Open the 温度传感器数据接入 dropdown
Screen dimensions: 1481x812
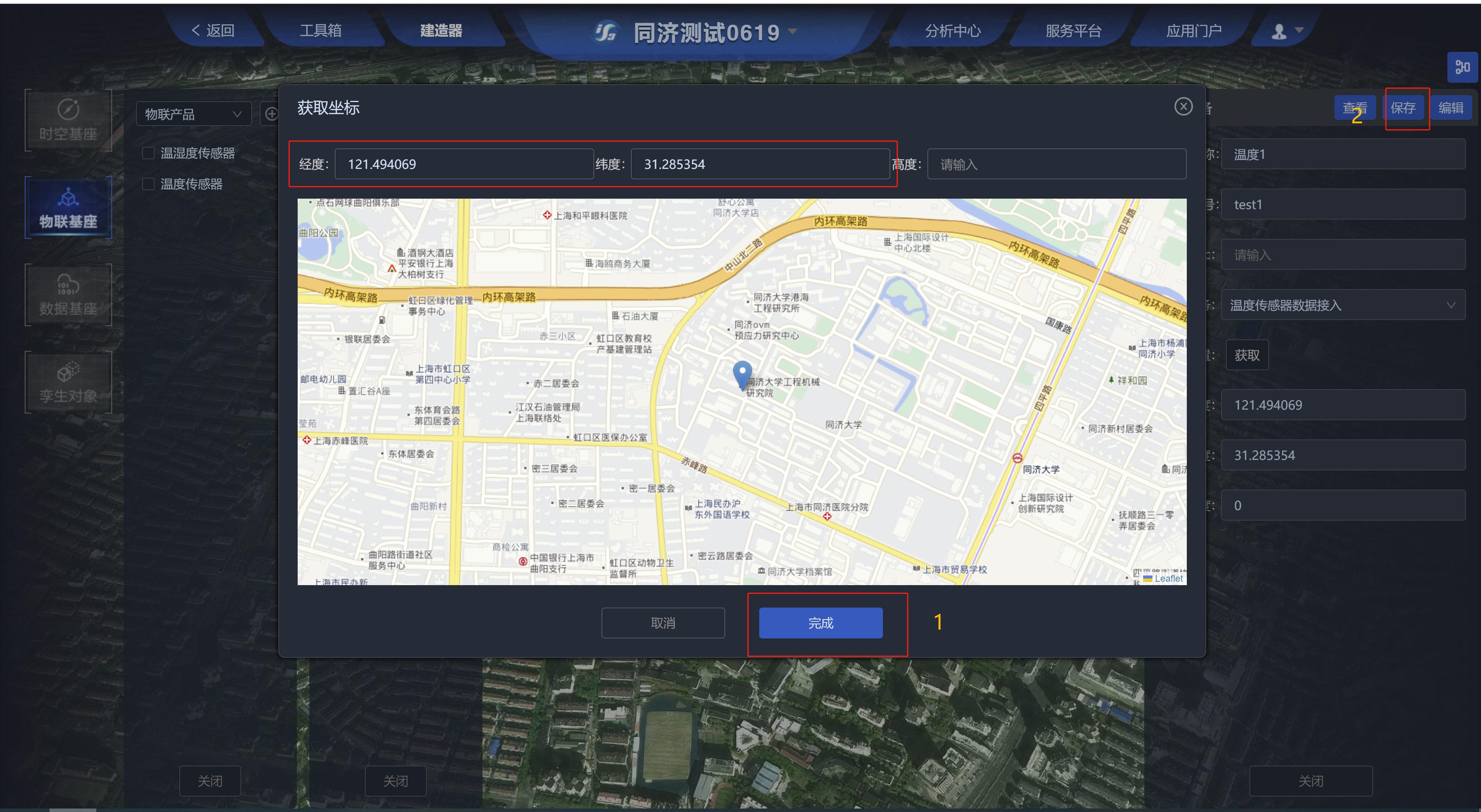1343,305
